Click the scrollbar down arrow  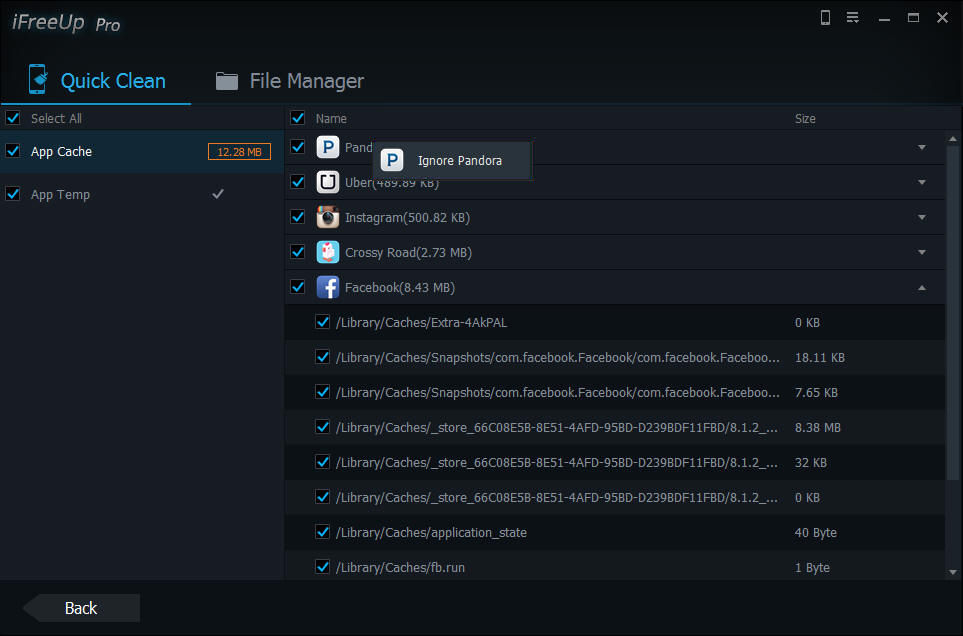[x=953, y=572]
